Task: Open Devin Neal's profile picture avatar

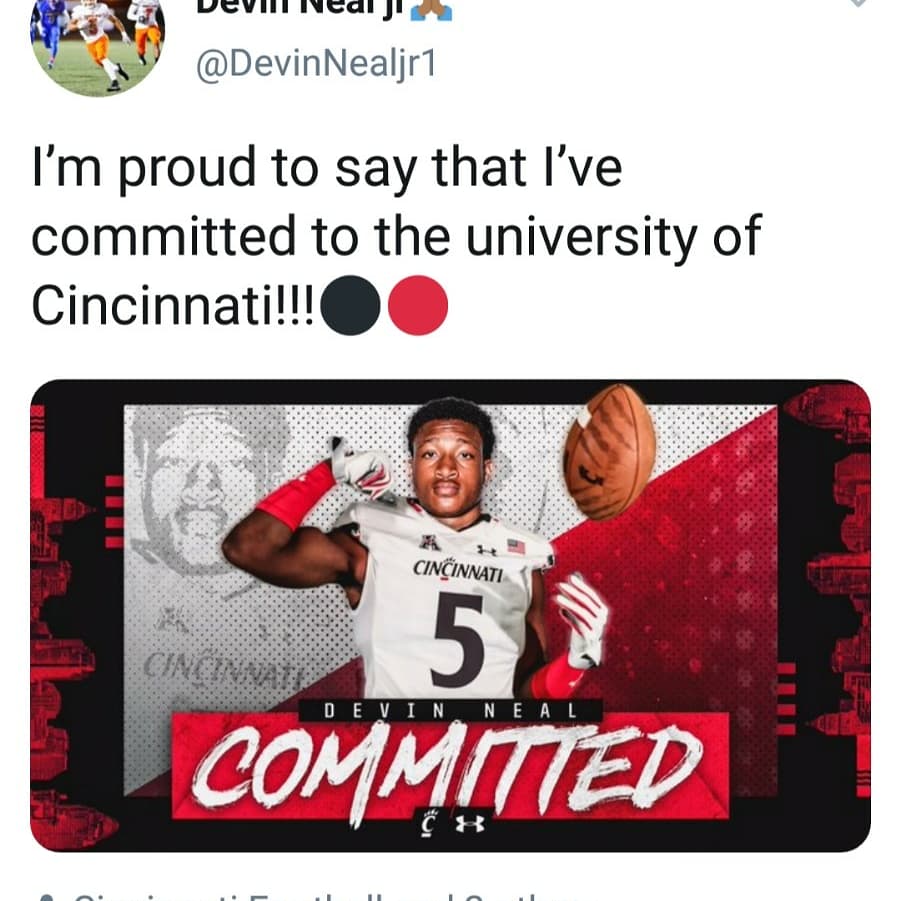Action: [98, 39]
